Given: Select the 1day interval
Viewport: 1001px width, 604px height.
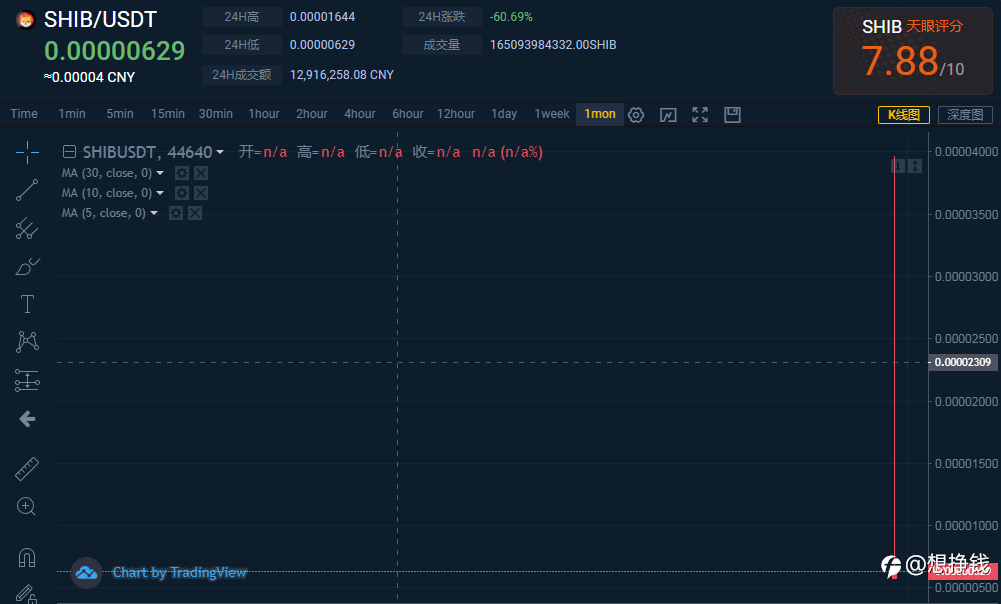Looking at the screenshot, I should click(504, 114).
